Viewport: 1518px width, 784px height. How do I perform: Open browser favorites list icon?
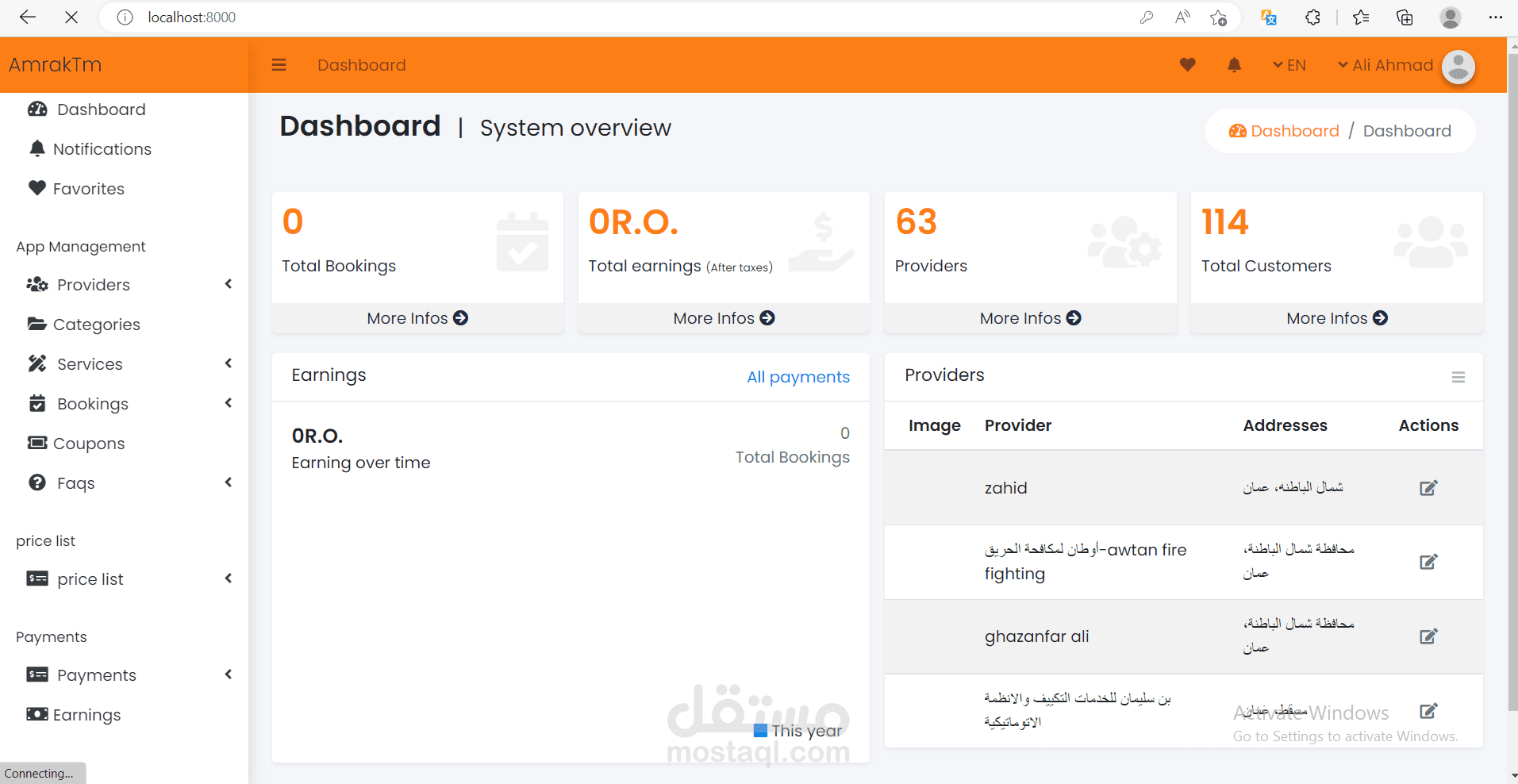[x=1361, y=17]
